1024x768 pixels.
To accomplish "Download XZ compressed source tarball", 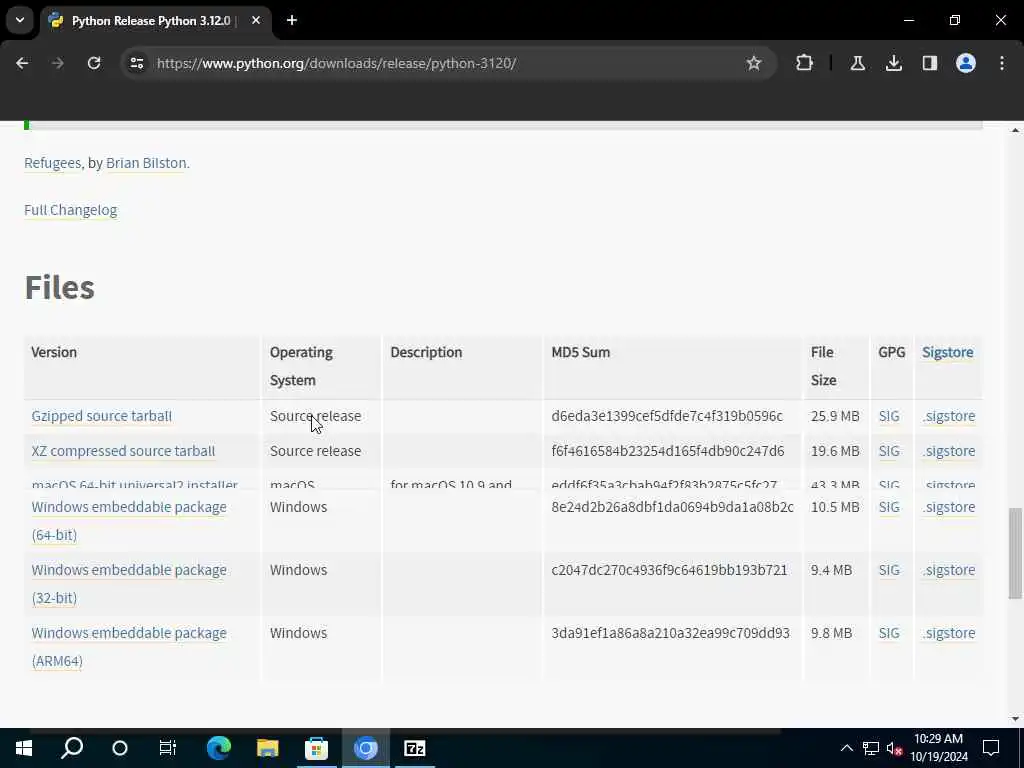I will pyautogui.click(x=123, y=451).
